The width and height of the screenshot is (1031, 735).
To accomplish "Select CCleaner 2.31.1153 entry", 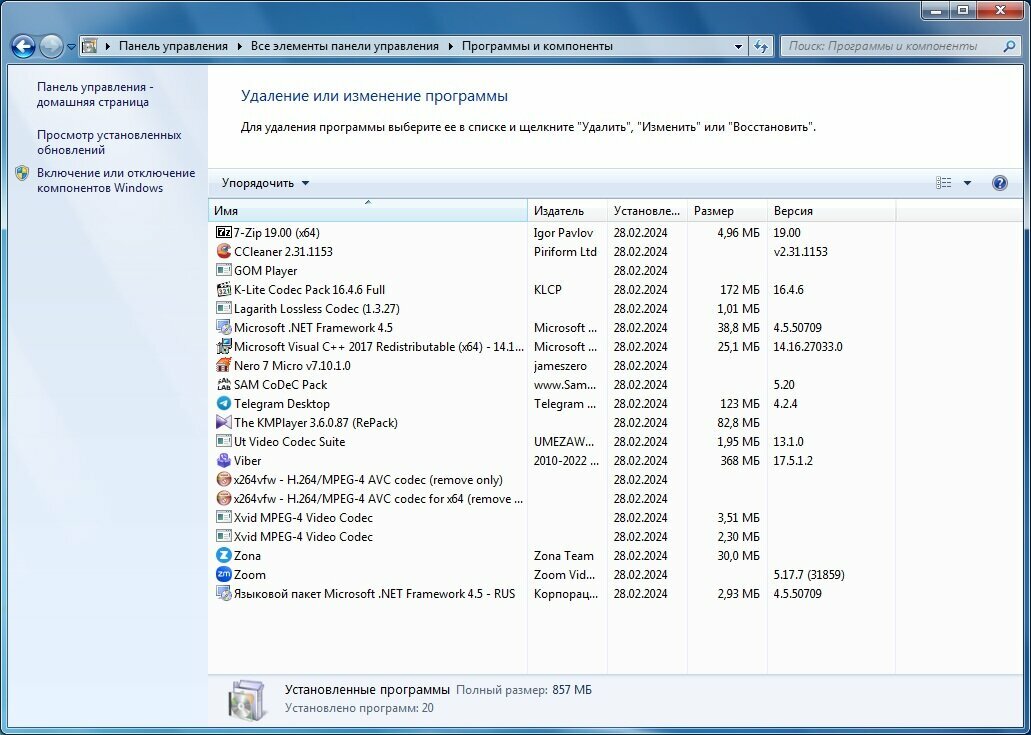I will (x=283, y=251).
